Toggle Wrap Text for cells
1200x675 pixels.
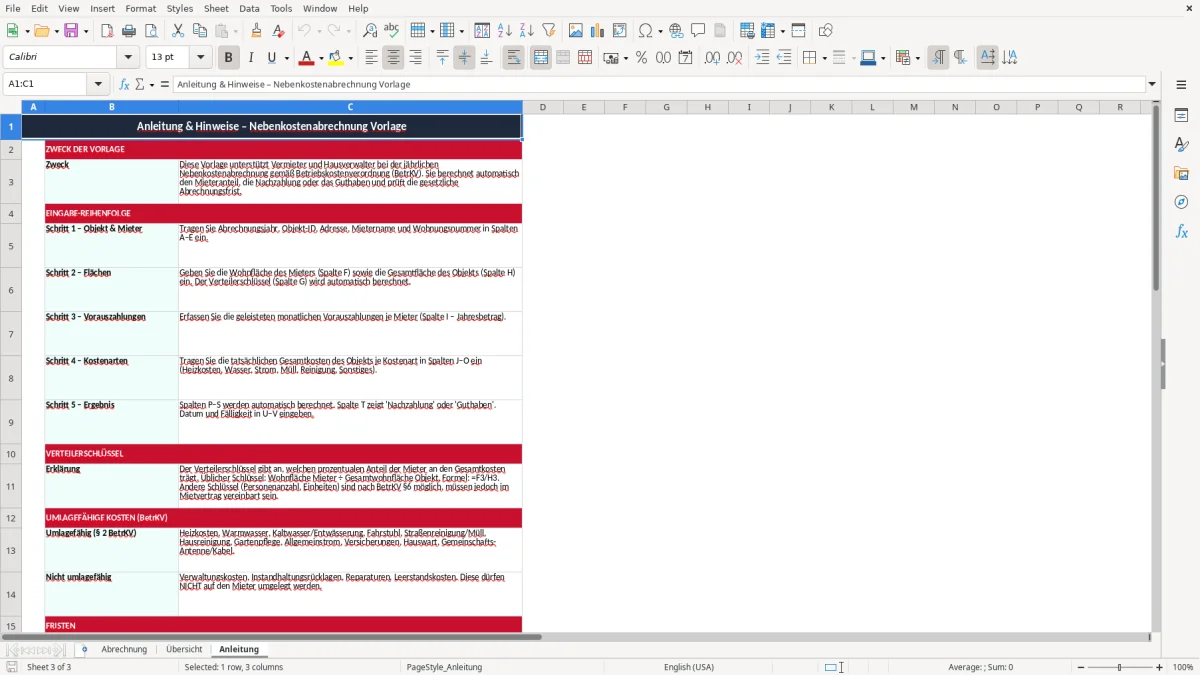pos(513,58)
